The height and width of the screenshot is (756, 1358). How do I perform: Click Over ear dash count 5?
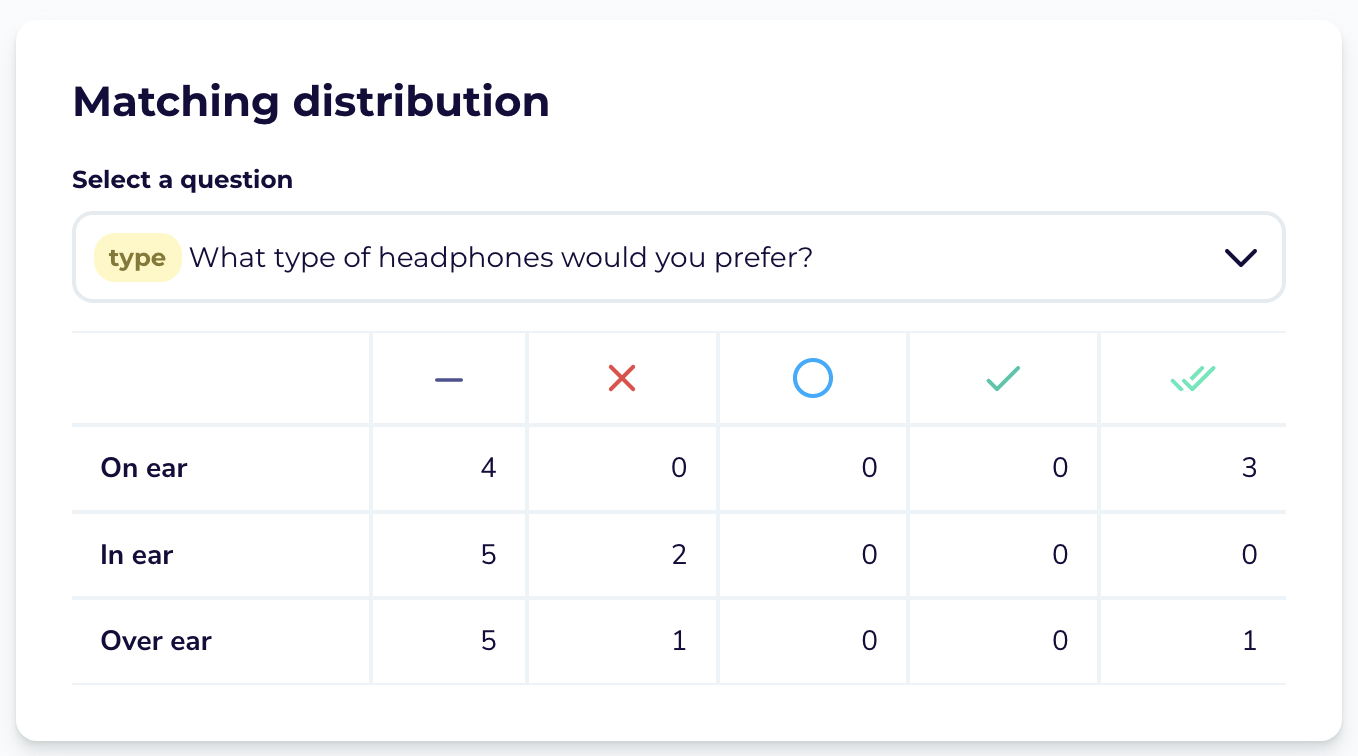[488, 641]
